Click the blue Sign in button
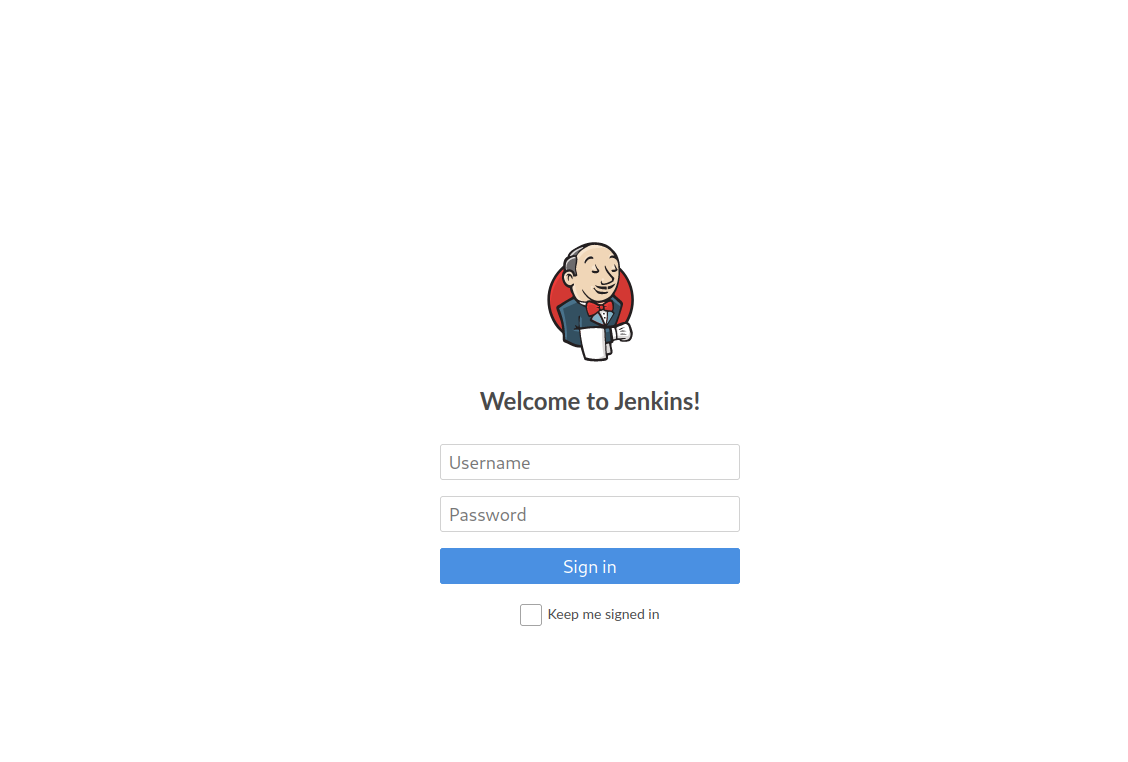Screen dimensions: 1128x762 [590, 566]
